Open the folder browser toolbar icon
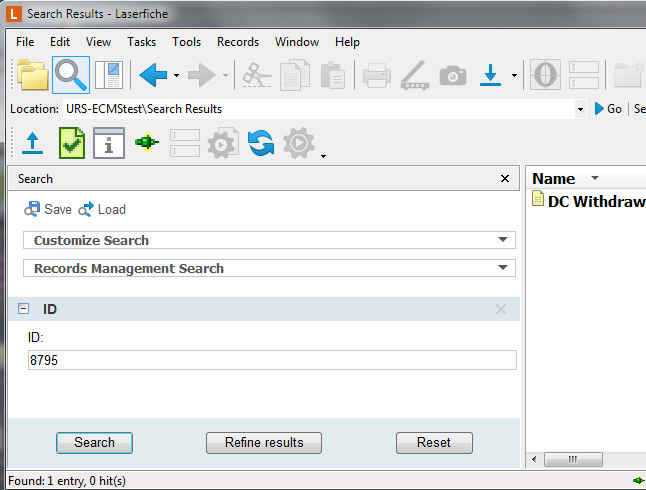The image size is (646, 490). tap(32, 75)
